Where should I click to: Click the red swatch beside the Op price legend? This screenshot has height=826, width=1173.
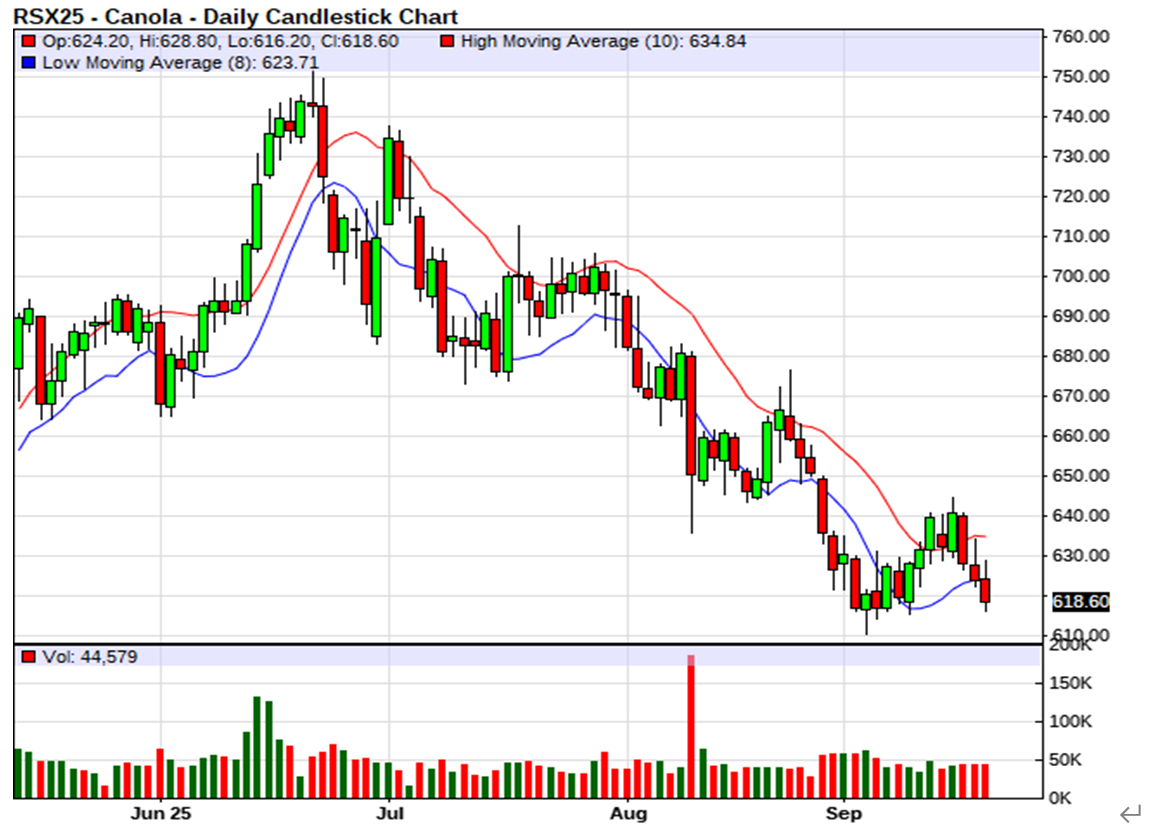pos(27,42)
